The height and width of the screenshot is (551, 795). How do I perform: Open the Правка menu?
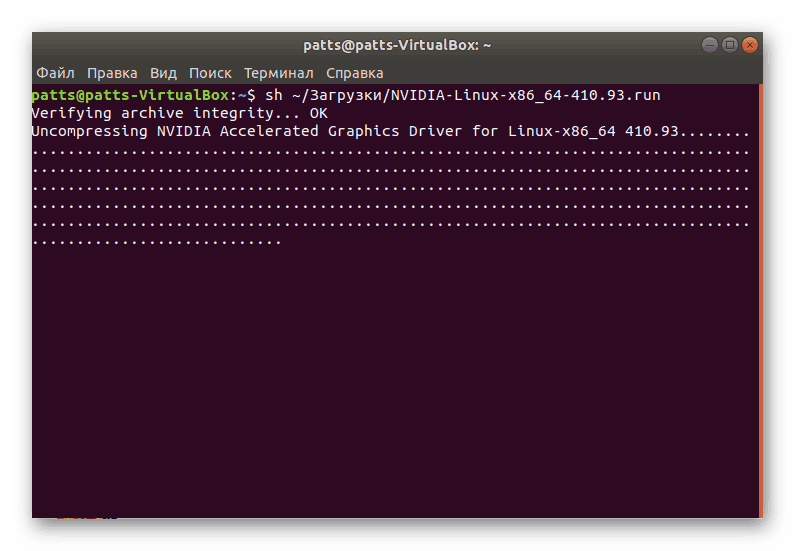pos(112,73)
